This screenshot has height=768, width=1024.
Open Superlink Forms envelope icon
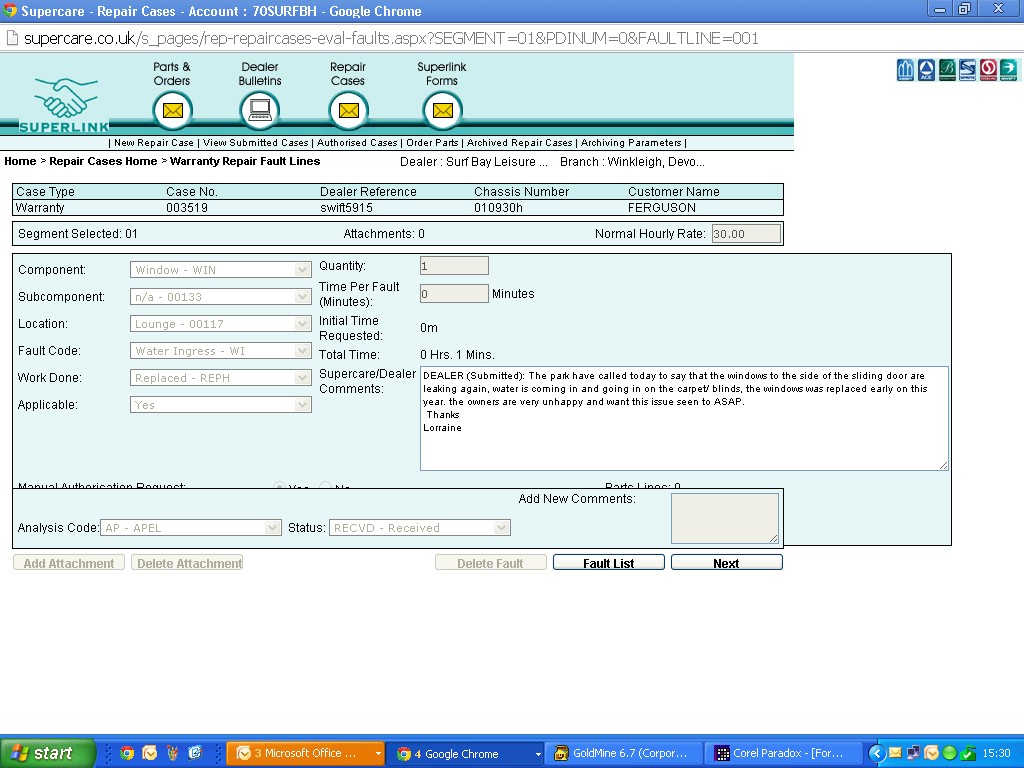coord(442,110)
